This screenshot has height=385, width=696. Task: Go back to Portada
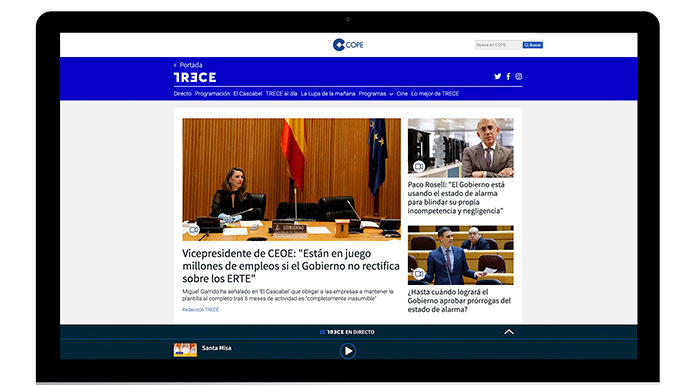[x=188, y=65]
